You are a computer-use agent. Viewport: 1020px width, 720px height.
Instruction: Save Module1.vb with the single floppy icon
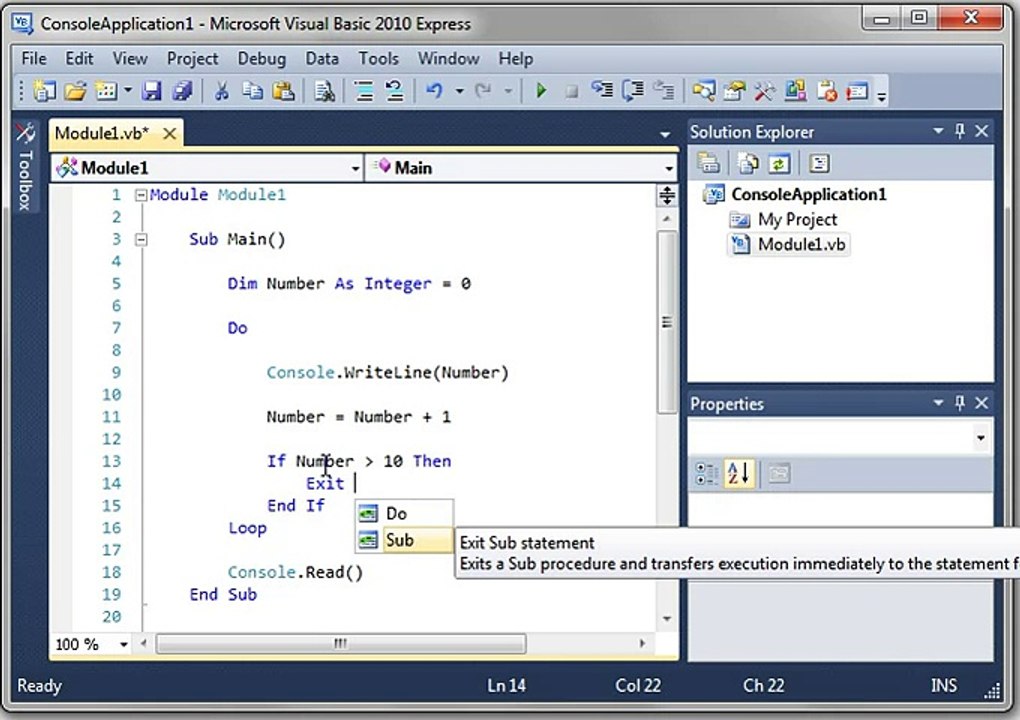point(152,90)
